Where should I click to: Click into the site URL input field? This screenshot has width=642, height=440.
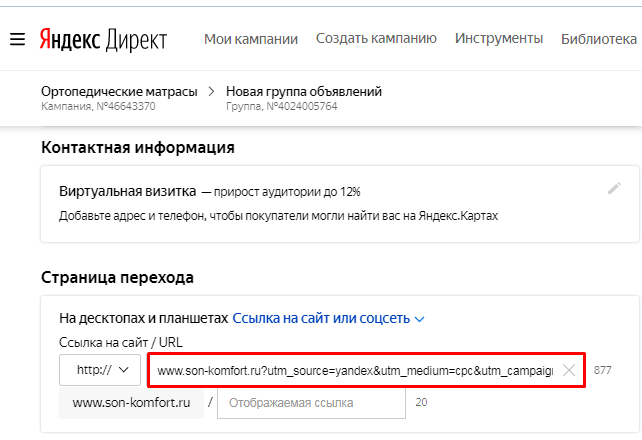(355, 370)
